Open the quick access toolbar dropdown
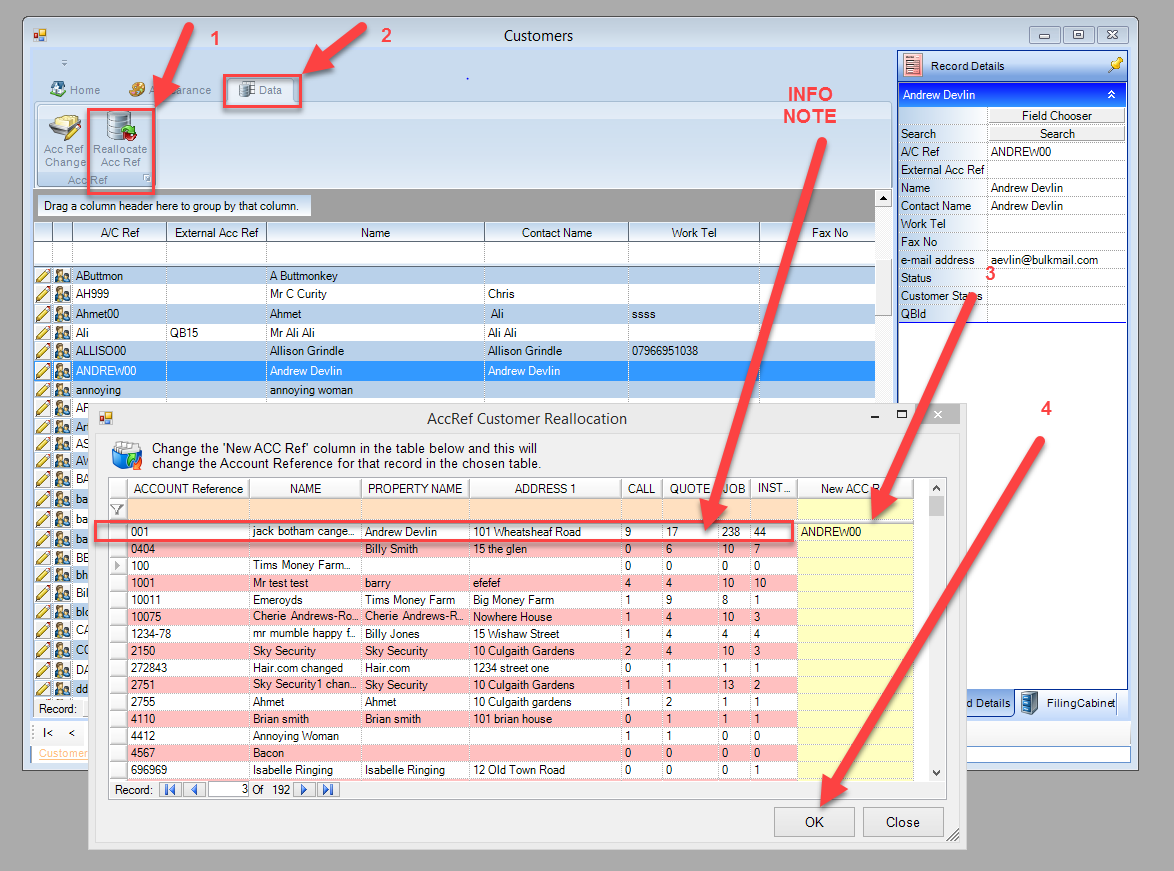1174x871 pixels. click(x=64, y=63)
